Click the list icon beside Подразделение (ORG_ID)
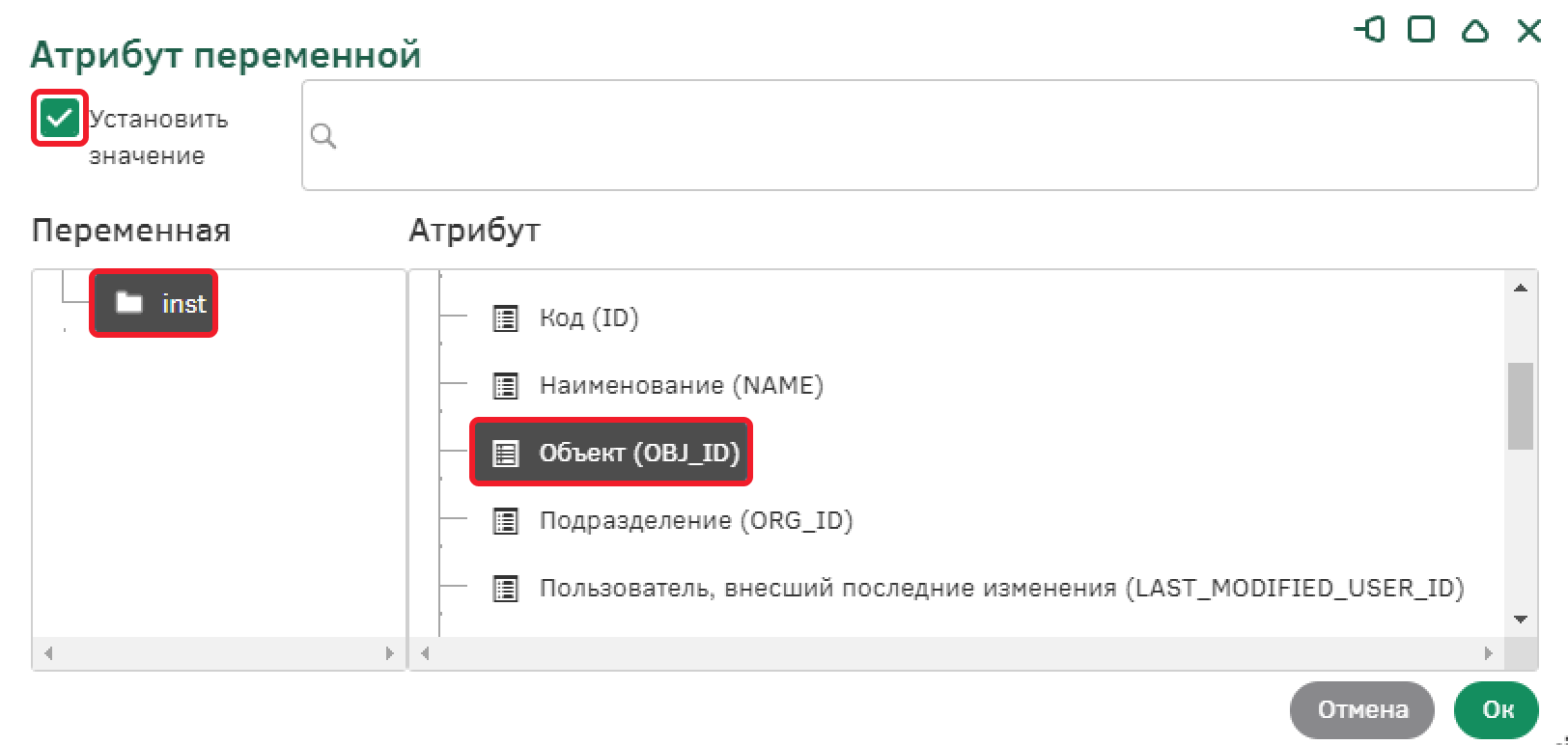This screenshot has height=745, width=1568. [x=505, y=521]
